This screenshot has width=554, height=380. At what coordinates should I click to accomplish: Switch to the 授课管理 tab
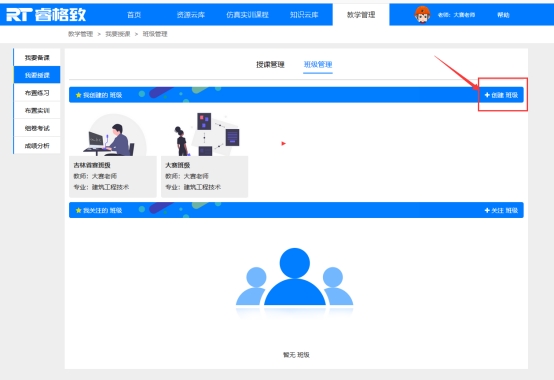(270, 65)
